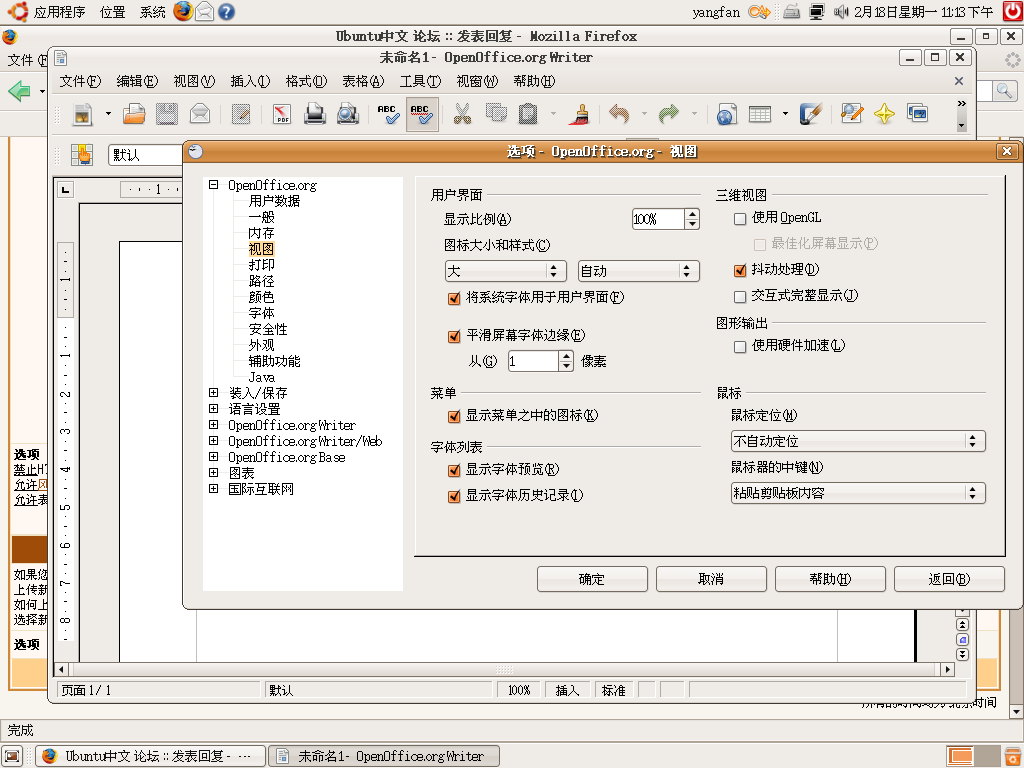Click the Edit File pencil icon
This screenshot has width=1024, height=768.
(x=241, y=114)
